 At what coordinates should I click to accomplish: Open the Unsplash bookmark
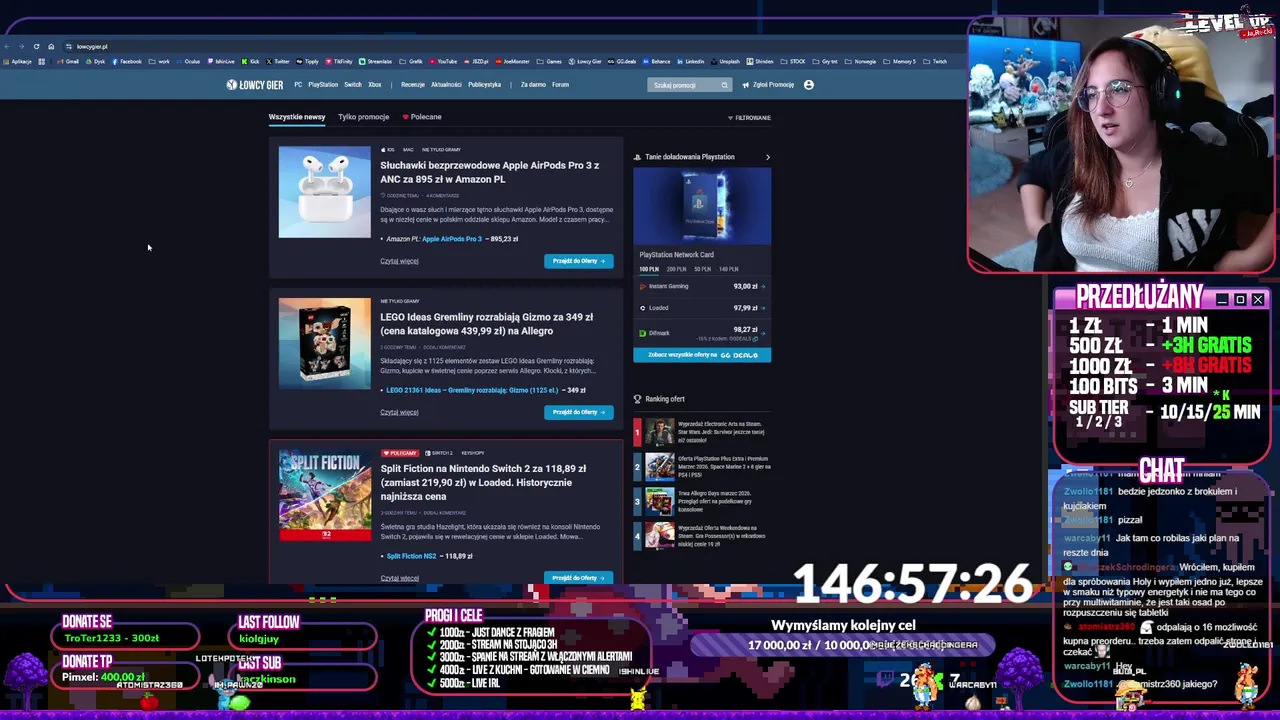point(724,62)
